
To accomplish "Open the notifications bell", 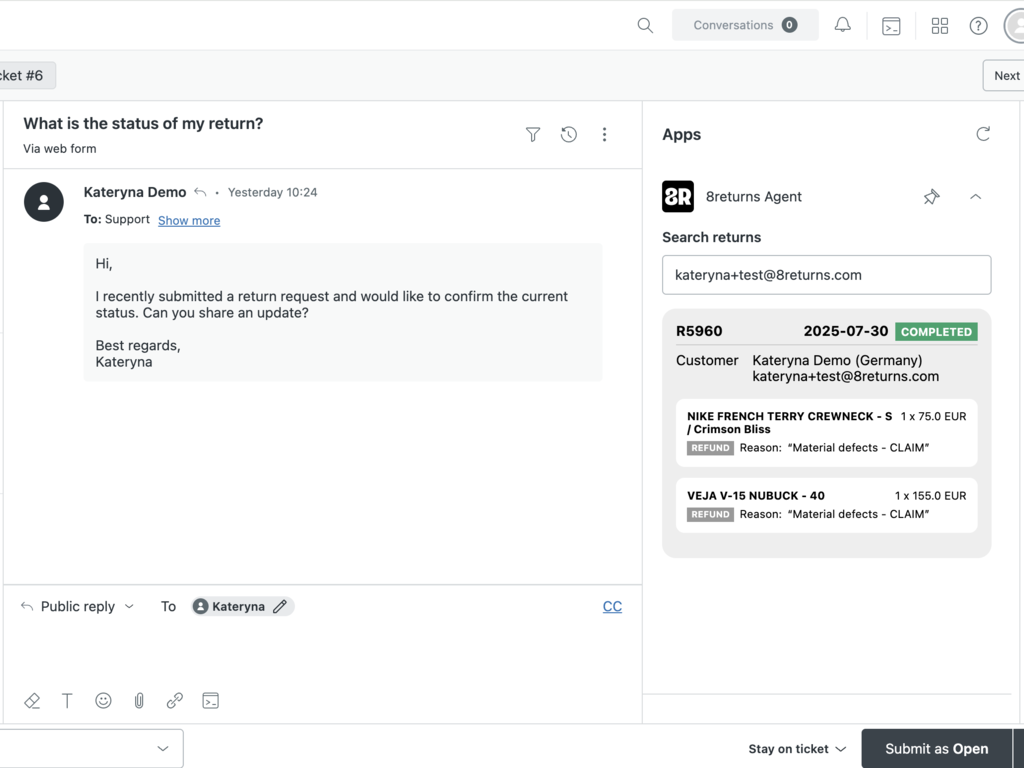I will tap(843, 25).
